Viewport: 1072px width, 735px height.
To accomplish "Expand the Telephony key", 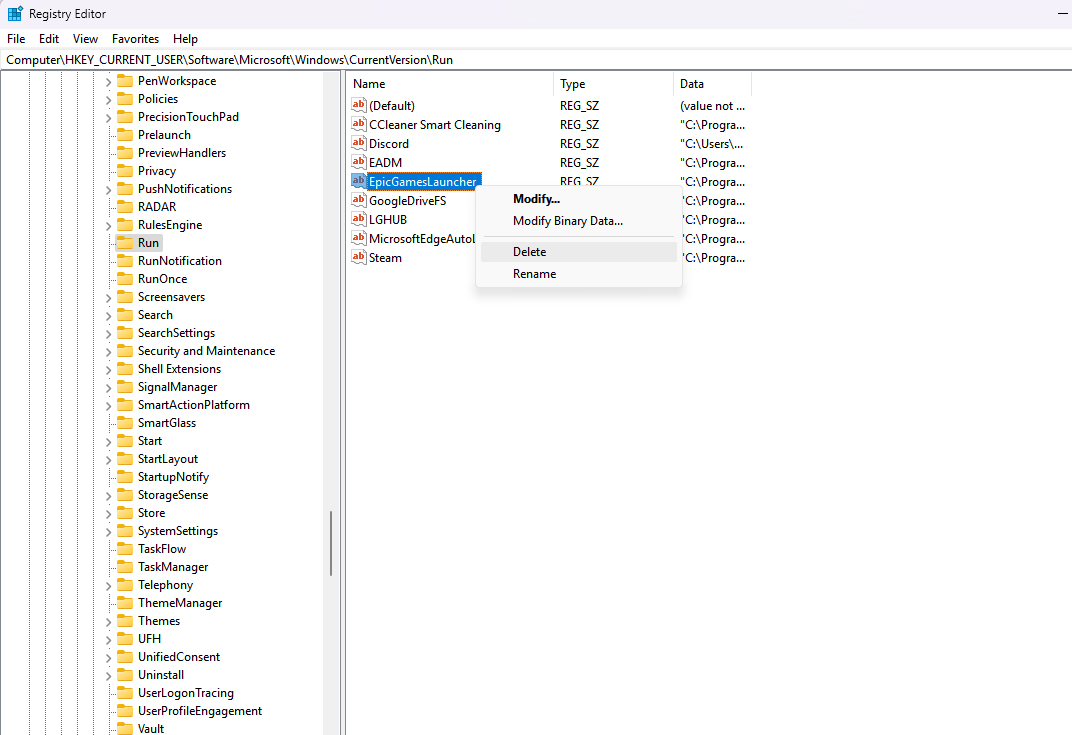I will click(x=108, y=586).
